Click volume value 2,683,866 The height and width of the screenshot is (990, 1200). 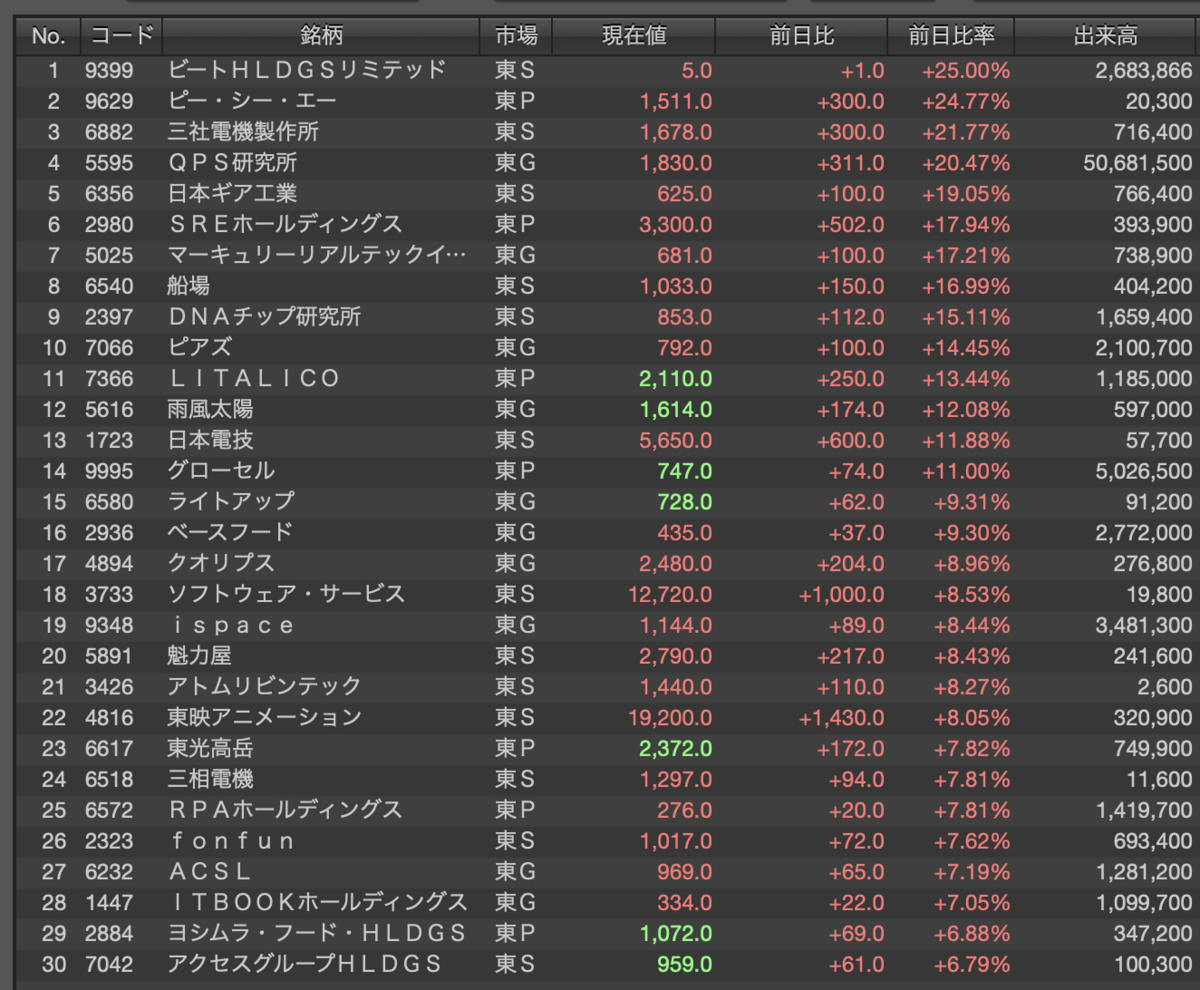(1144, 70)
